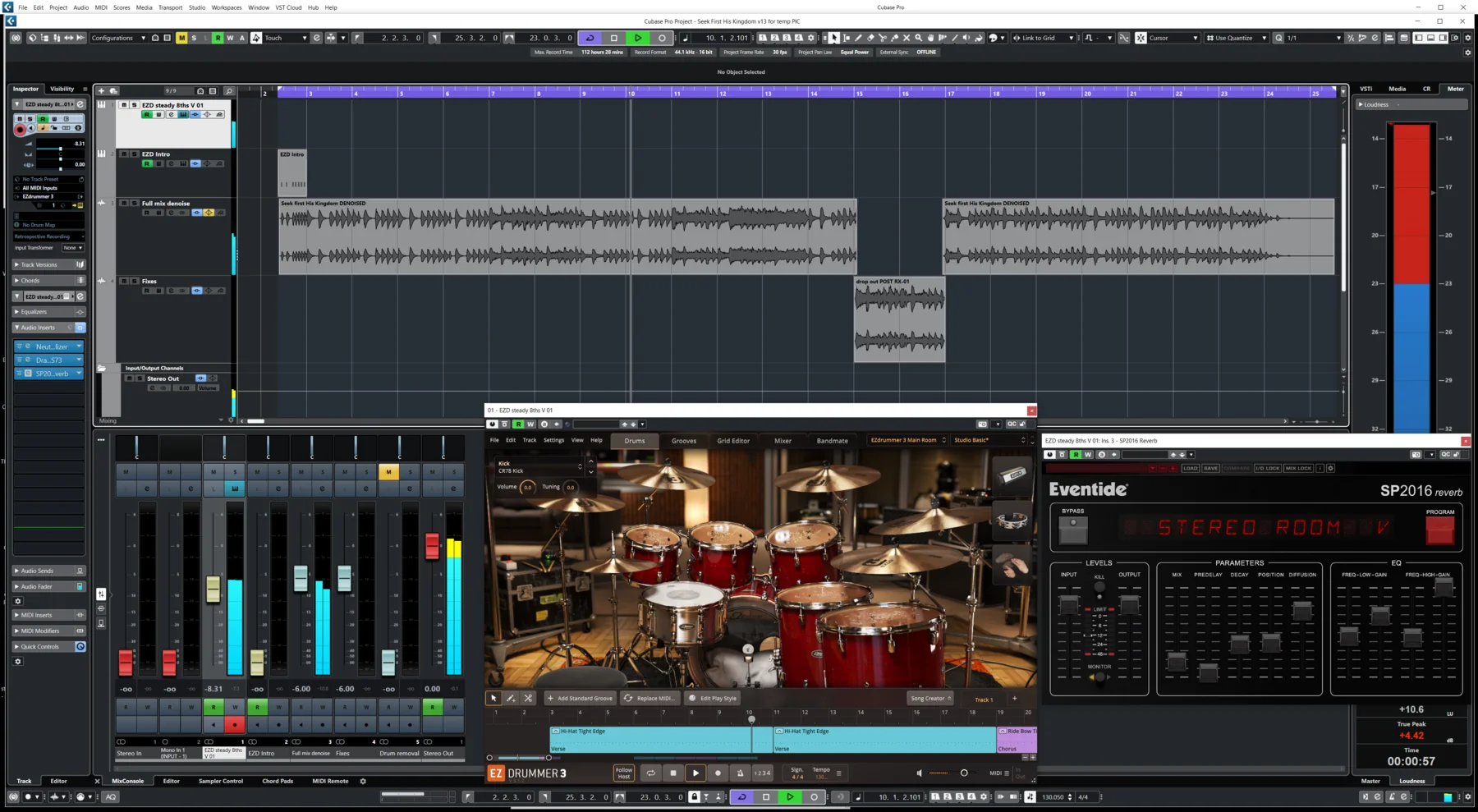This screenshot has height=812, width=1478.
Task: Select the Zoom magnifier tool in the Cubase toolbar
Action: tap(918, 38)
